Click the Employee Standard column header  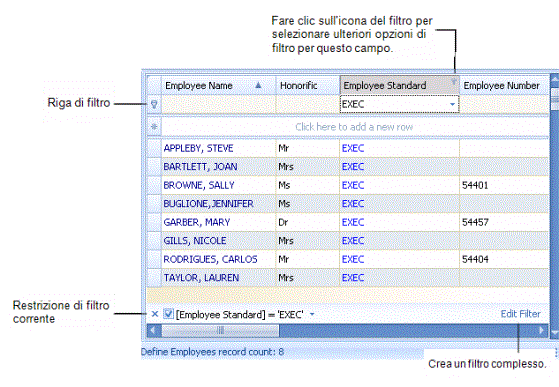coord(399,86)
